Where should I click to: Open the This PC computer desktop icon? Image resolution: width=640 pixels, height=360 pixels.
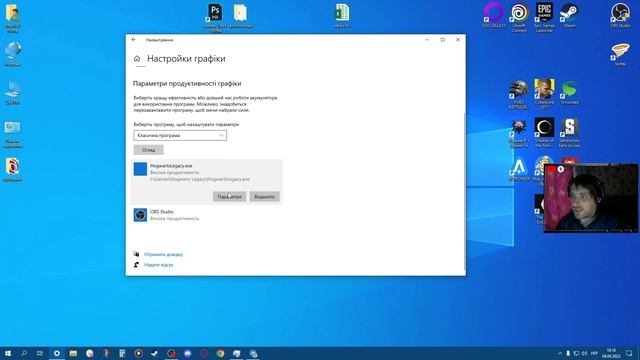click(x=13, y=92)
